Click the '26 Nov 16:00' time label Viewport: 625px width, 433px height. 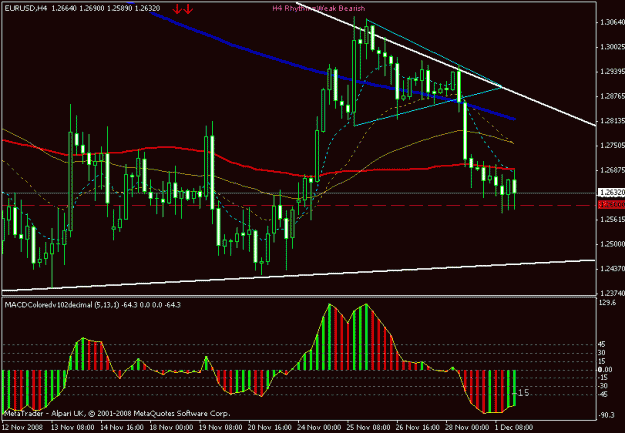418,427
